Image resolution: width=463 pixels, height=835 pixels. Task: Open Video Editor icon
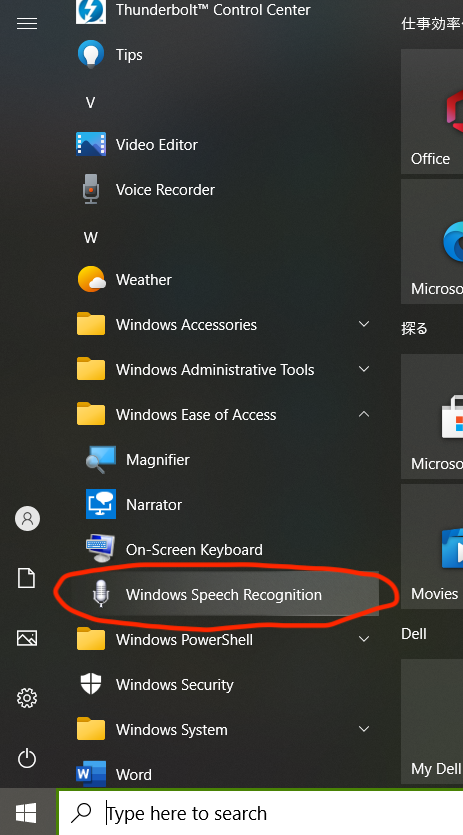pos(91,144)
